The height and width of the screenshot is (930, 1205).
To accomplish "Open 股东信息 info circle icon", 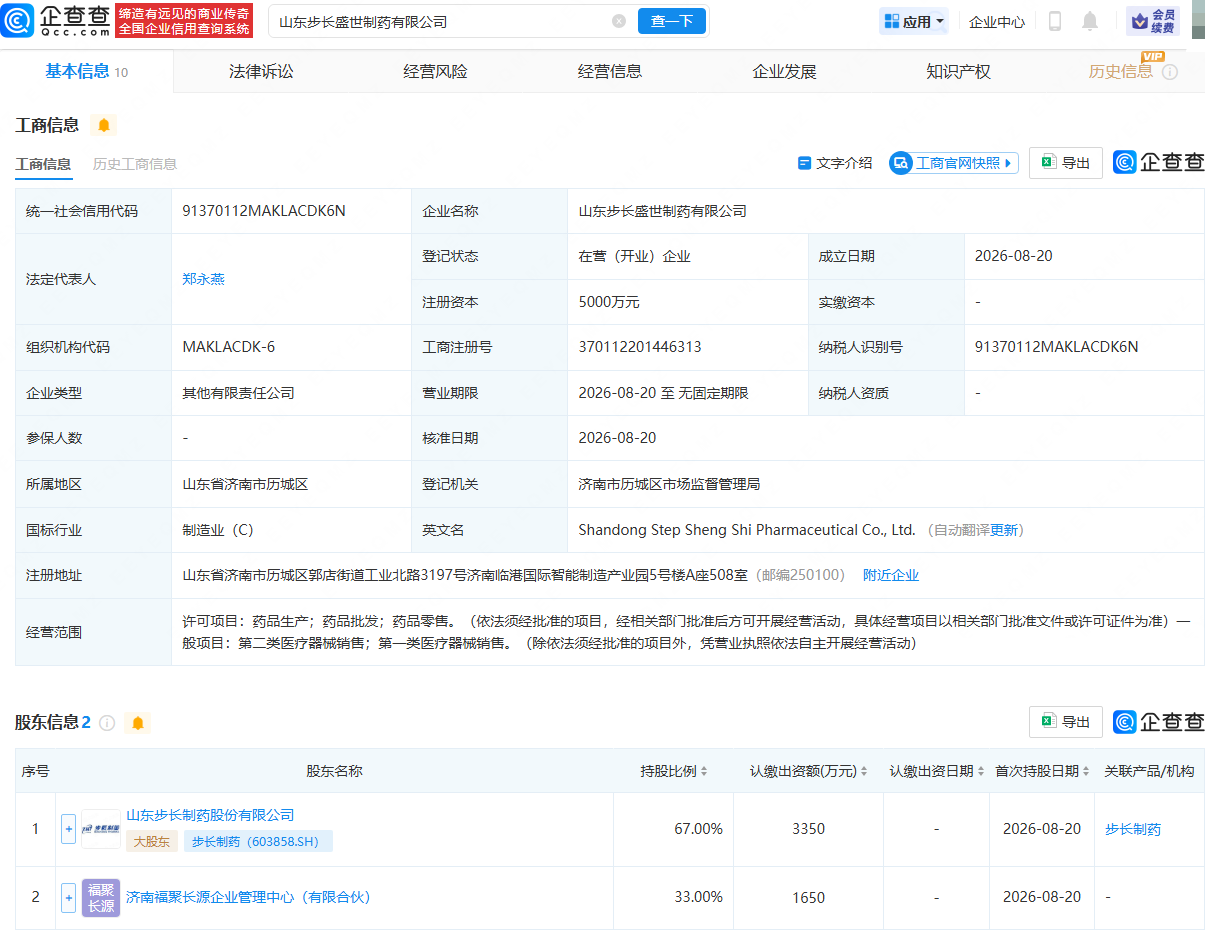I will tap(107, 722).
